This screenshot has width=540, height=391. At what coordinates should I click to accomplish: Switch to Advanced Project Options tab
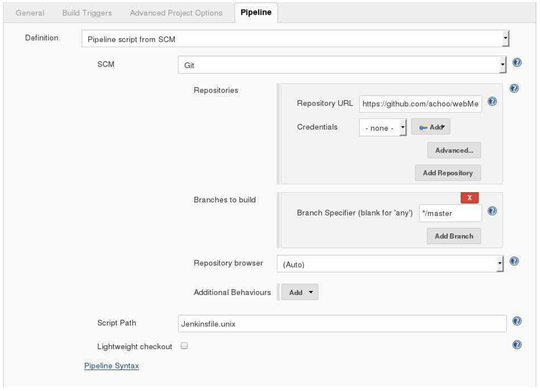click(x=176, y=13)
